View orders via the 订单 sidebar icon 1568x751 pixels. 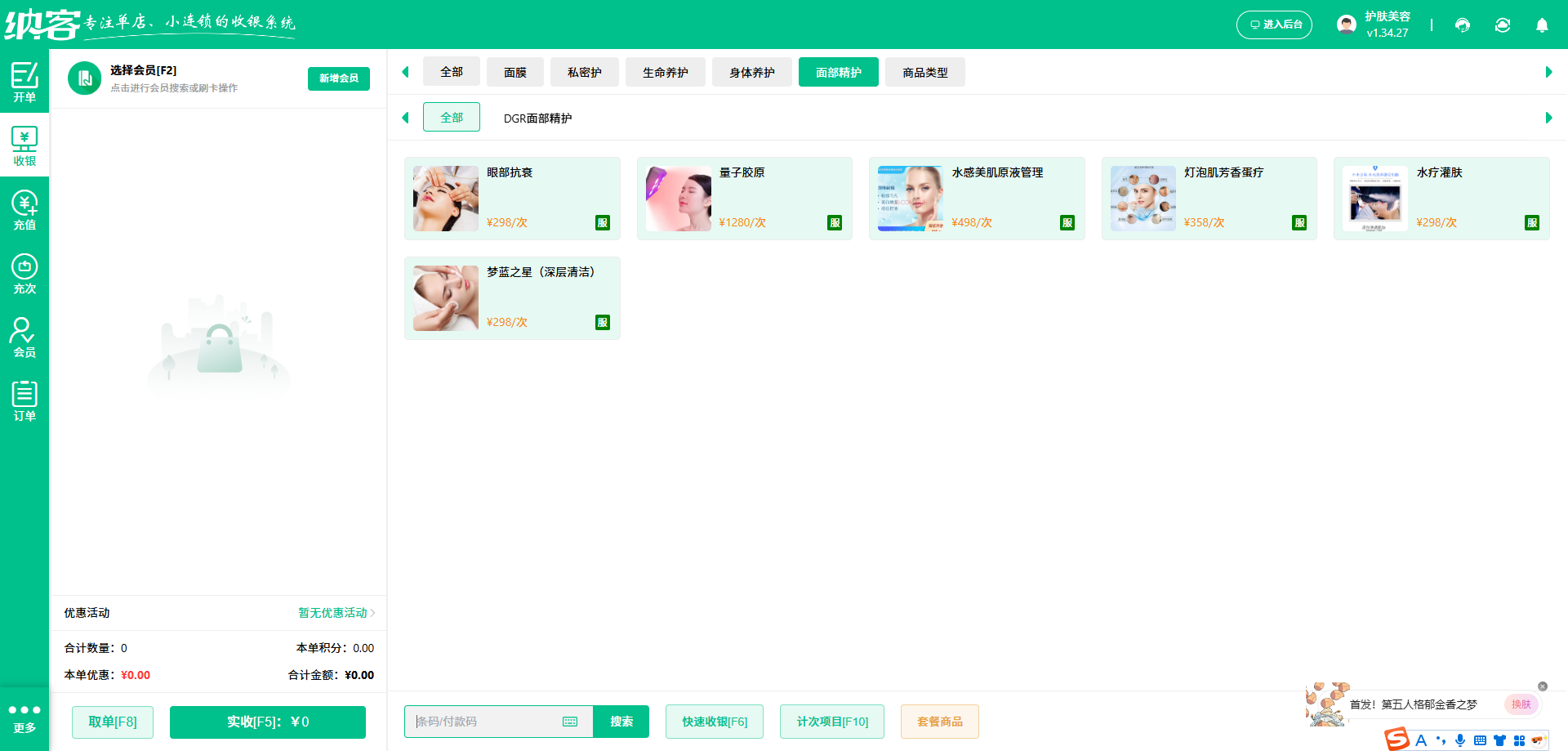[x=24, y=402]
